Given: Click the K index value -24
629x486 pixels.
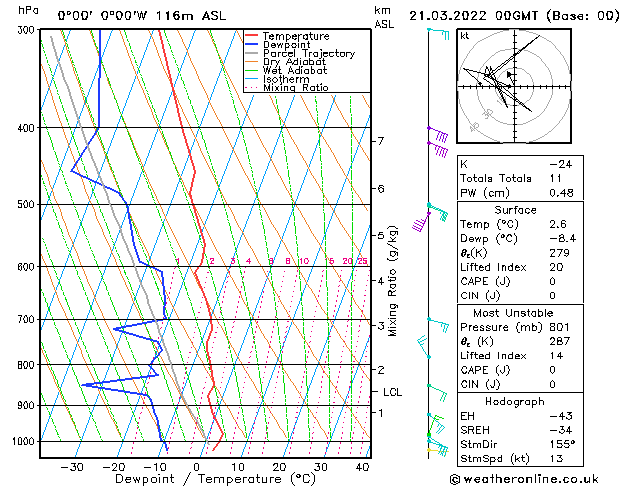Looking at the screenshot, I should tap(560, 164).
